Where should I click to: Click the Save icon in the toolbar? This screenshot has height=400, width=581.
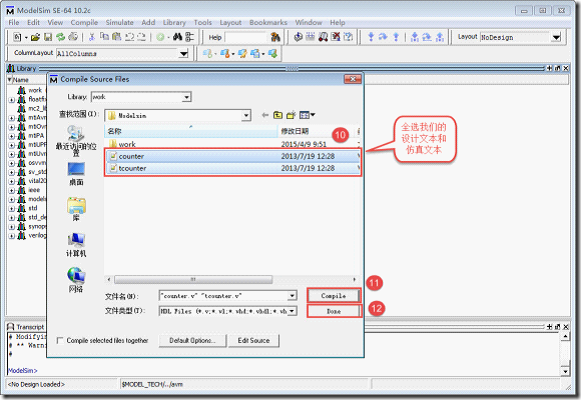[48, 37]
